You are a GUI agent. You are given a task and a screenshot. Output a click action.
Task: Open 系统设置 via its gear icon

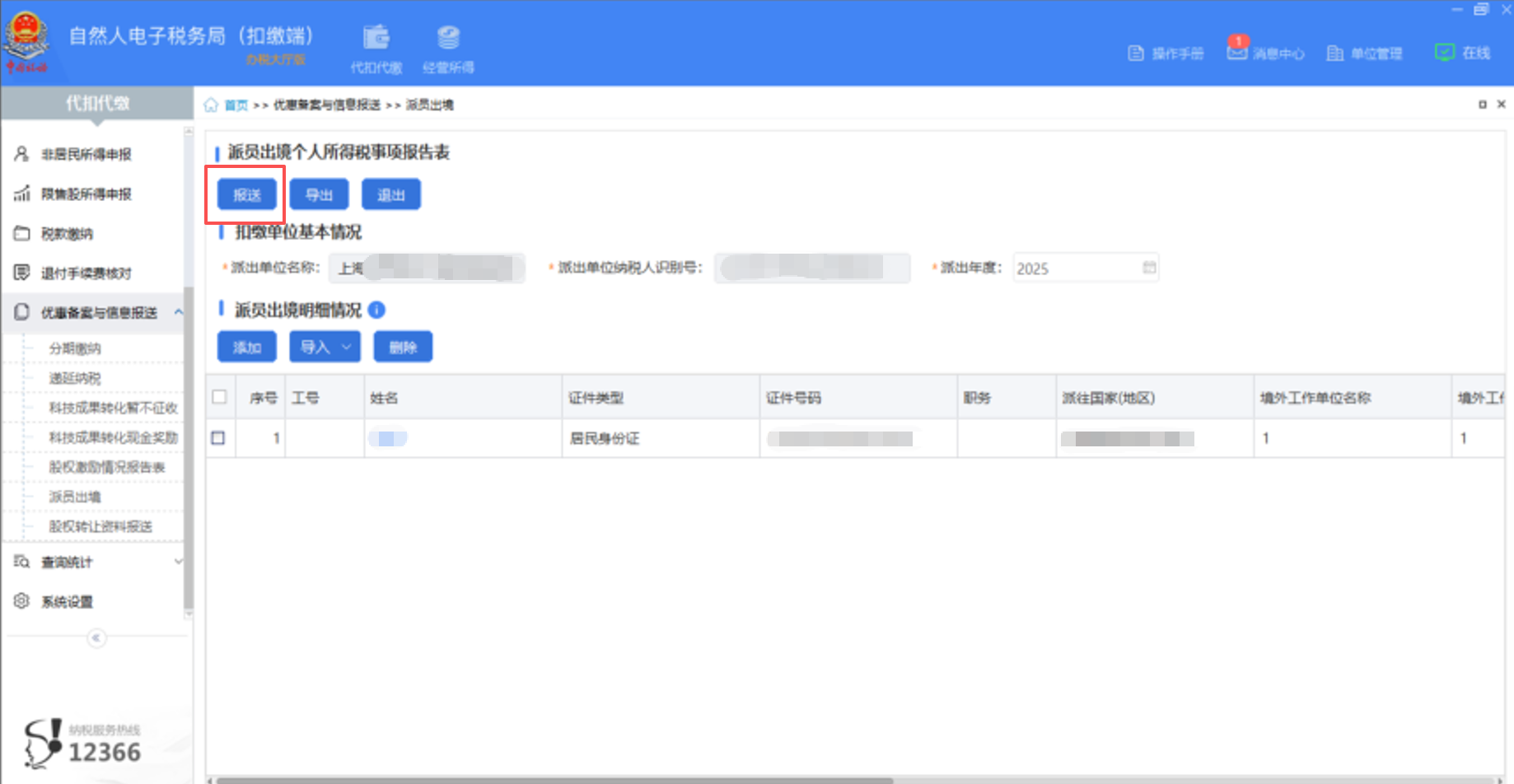pyautogui.click(x=20, y=601)
